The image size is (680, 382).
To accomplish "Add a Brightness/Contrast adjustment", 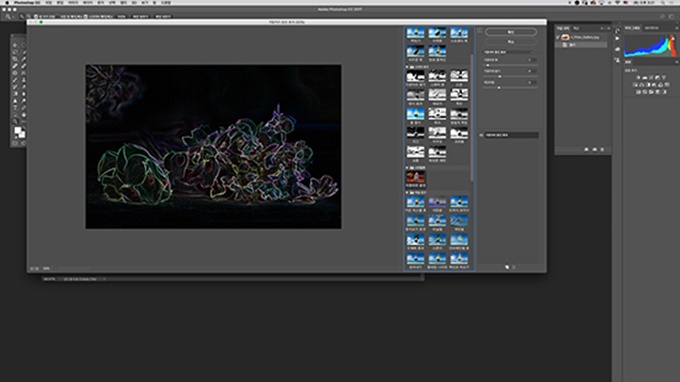I will click(638, 77).
